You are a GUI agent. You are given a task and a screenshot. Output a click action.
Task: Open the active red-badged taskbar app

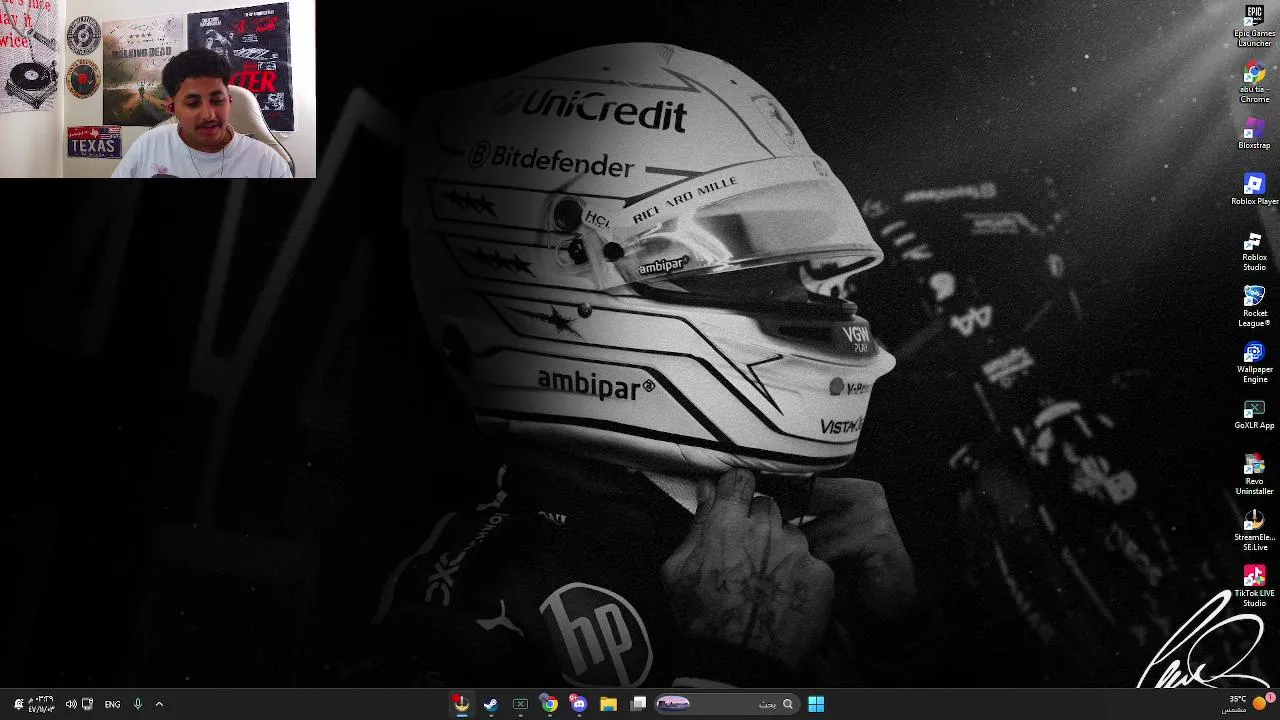coord(461,704)
